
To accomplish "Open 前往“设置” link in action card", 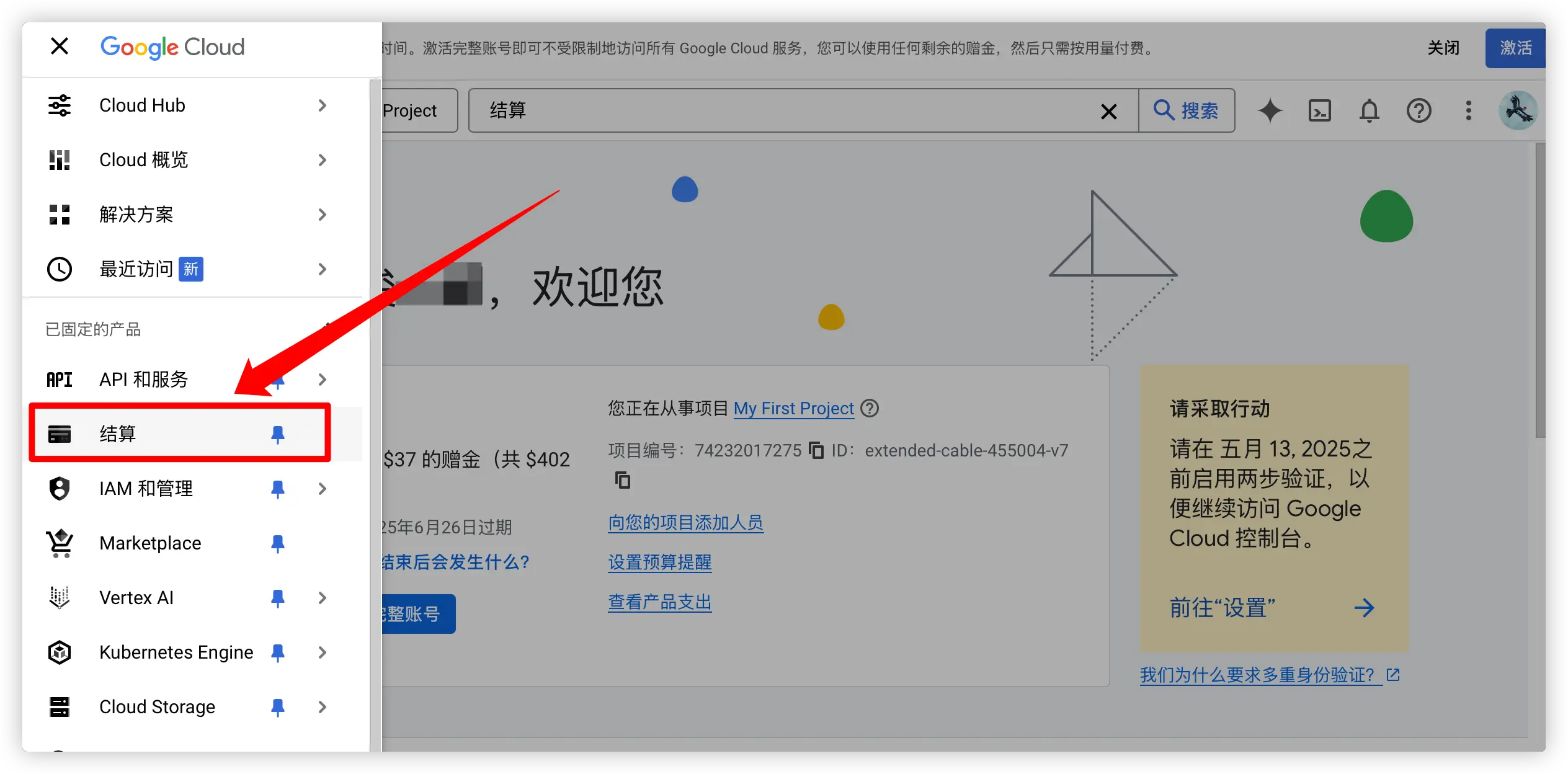I will [x=1223, y=608].
